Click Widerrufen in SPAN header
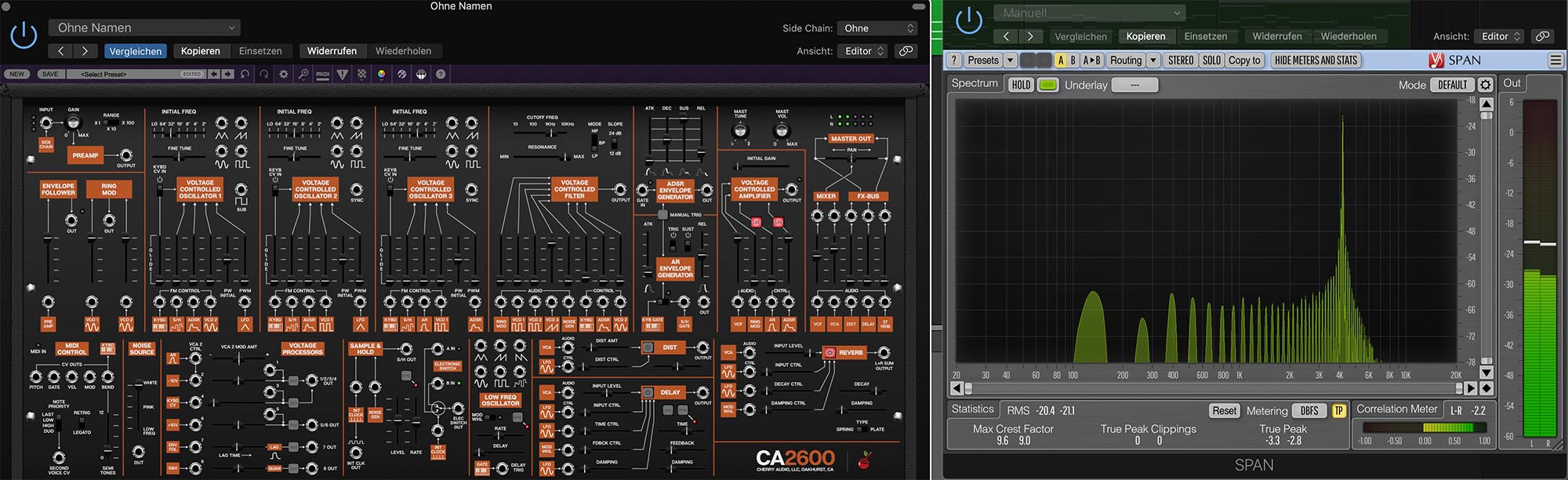Viewport: 1568px width, 480px height. [x=1277, y=36]
